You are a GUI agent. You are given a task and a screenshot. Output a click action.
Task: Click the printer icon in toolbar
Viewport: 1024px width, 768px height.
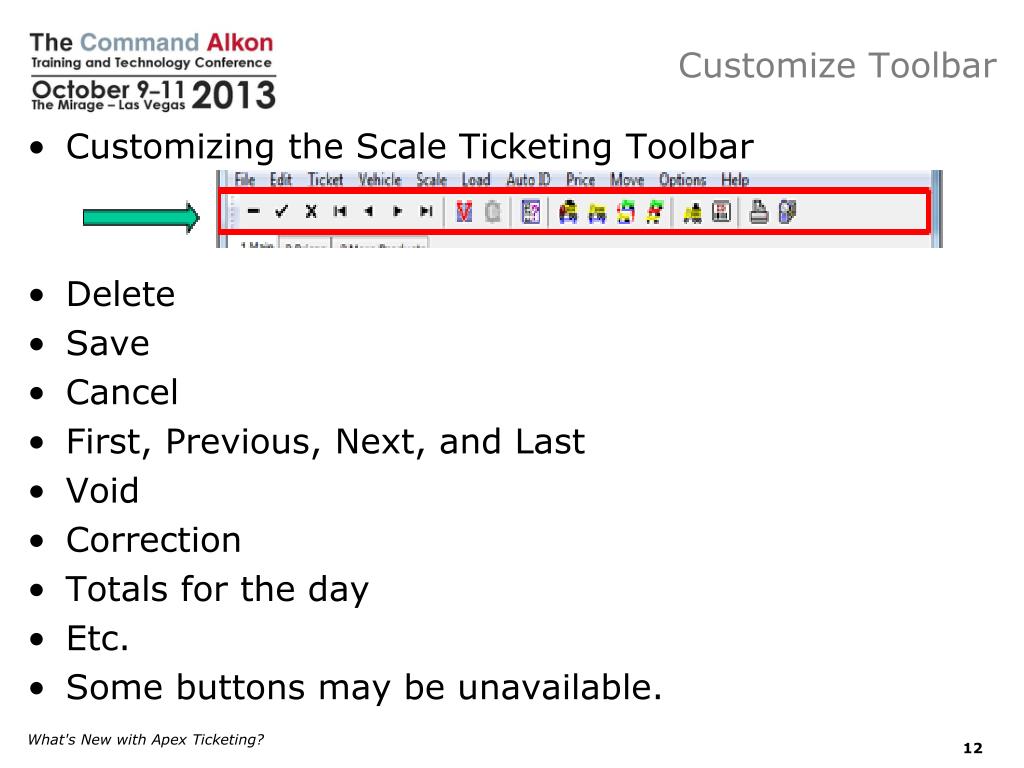(x=758, y=212)
